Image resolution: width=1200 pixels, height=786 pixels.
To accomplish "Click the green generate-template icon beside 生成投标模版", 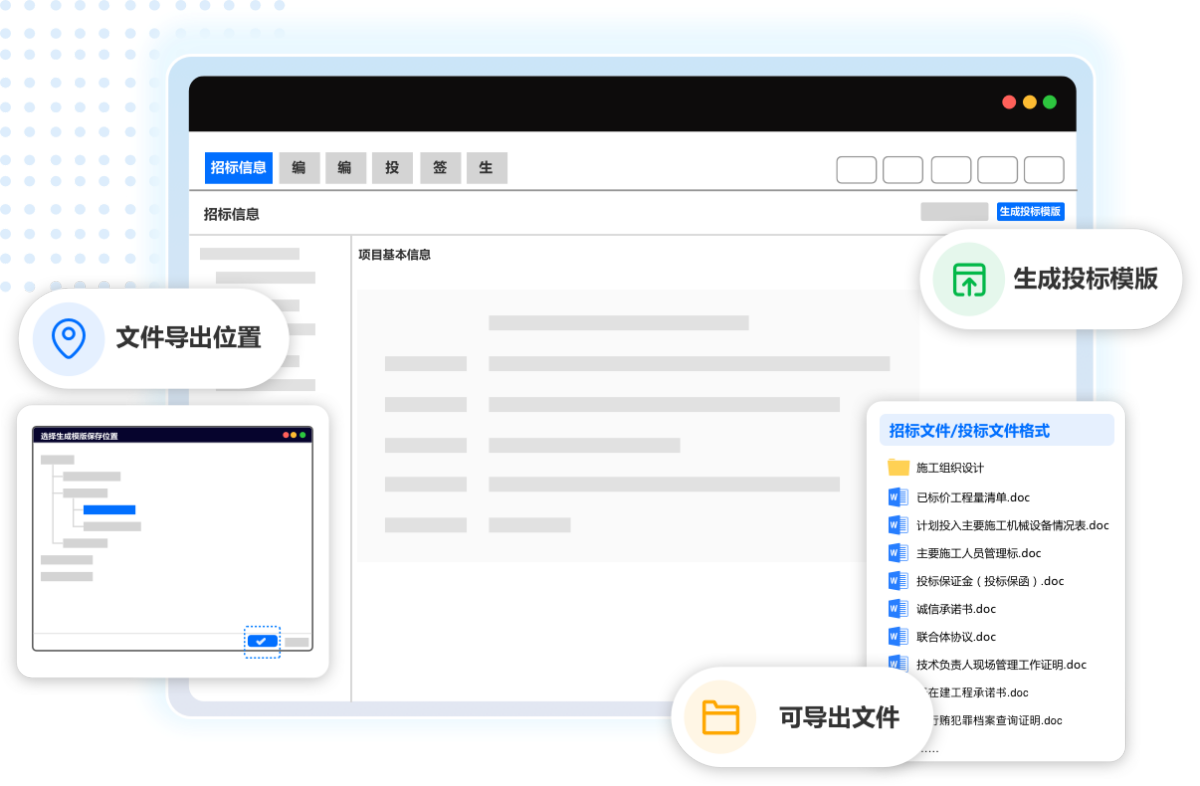I will 966,281.
